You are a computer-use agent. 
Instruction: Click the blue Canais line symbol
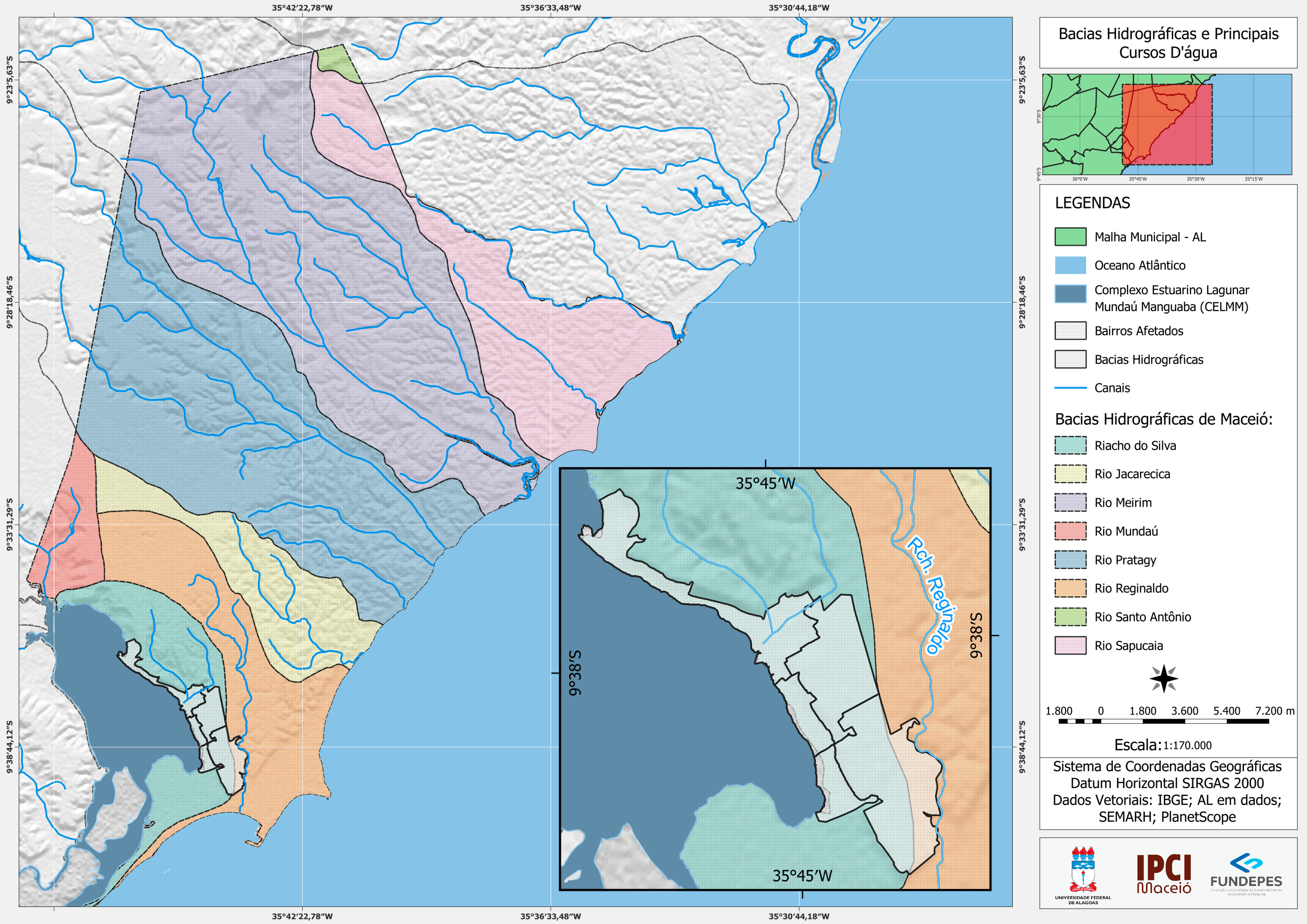1070,388
